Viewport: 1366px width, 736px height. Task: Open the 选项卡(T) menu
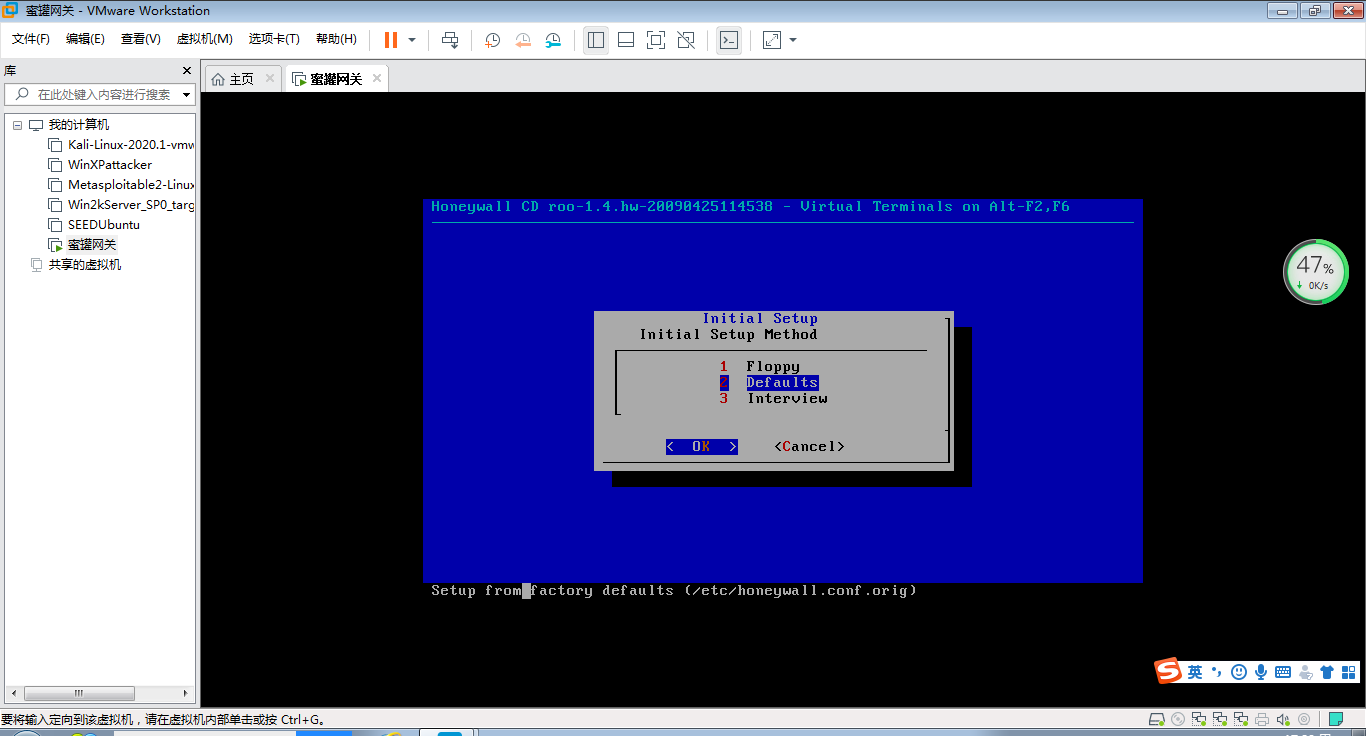point(274,39)
